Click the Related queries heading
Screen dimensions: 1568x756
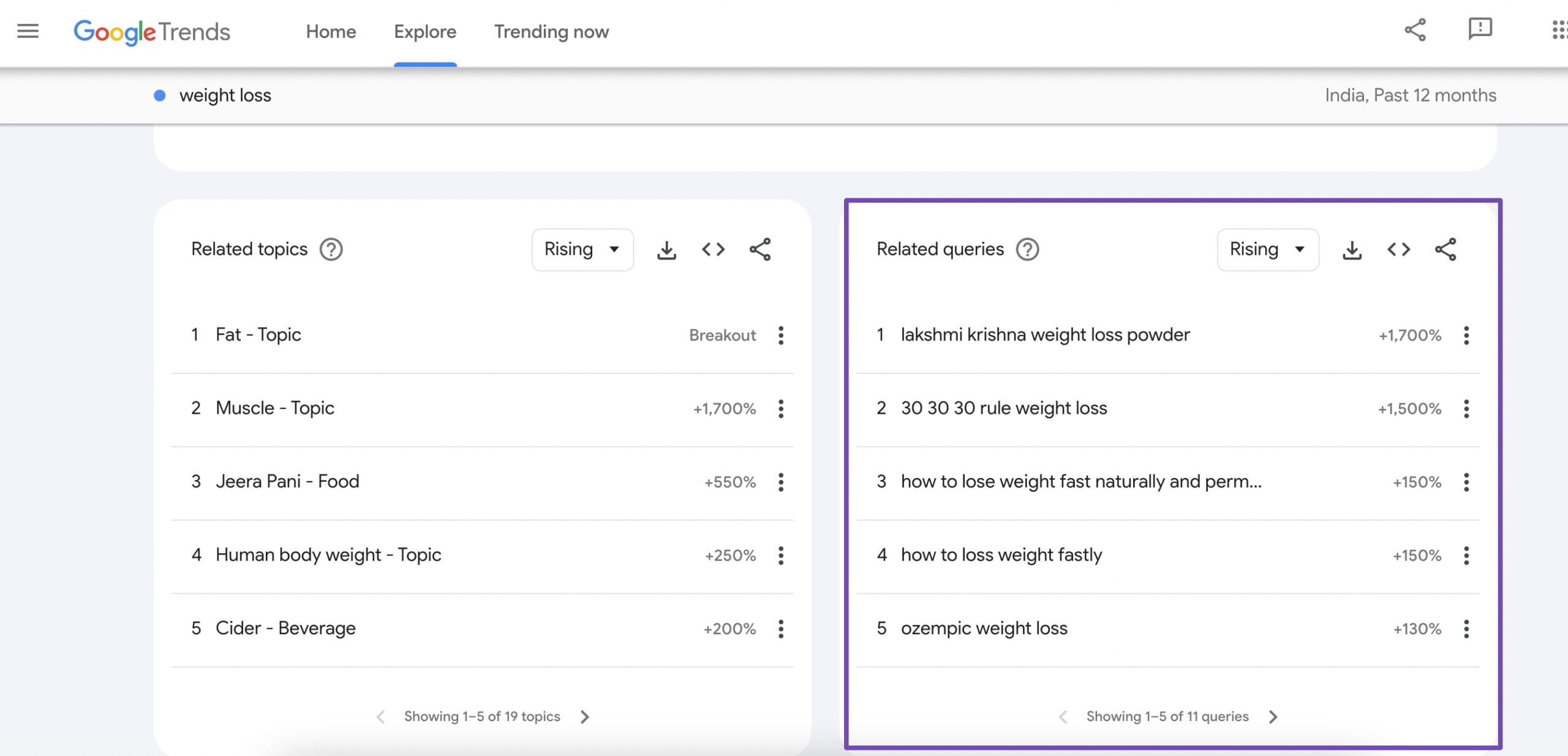pos(940,249)
